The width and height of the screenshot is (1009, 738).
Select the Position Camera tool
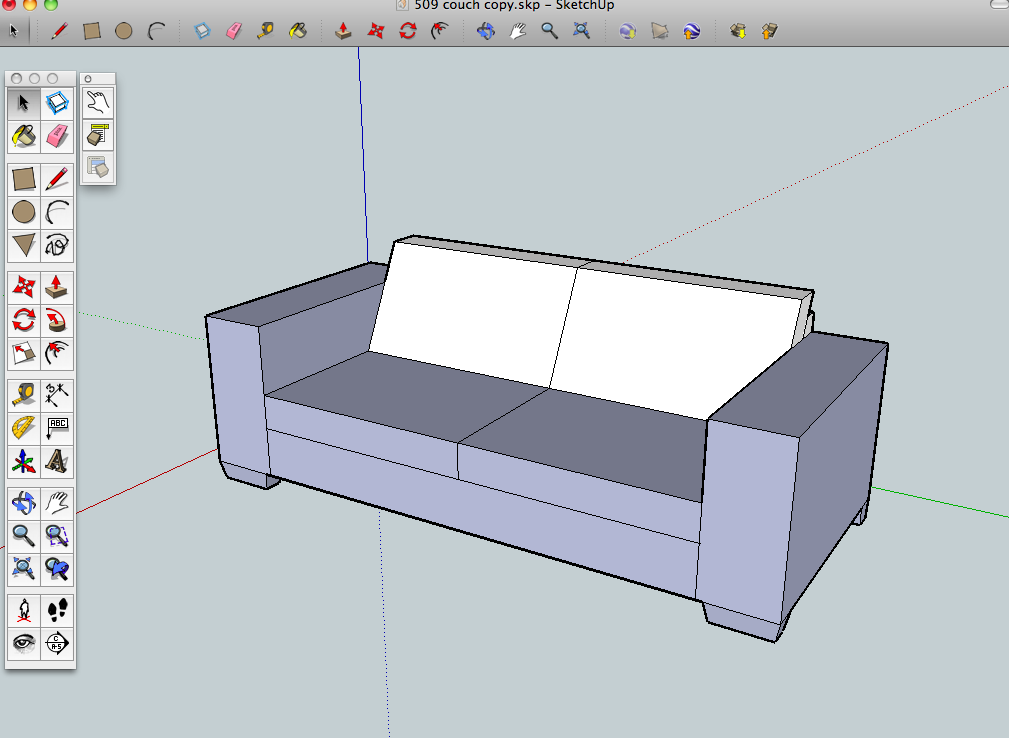pyautogui.click(x=24, y=610)
